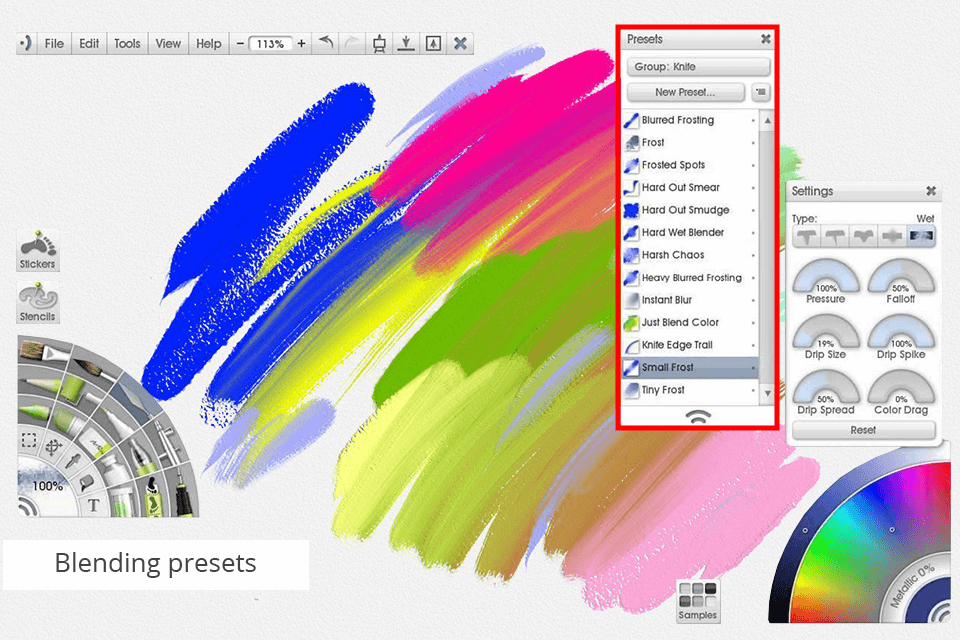
Task: Open options dot for Small Frost preset
Action: 753,368
